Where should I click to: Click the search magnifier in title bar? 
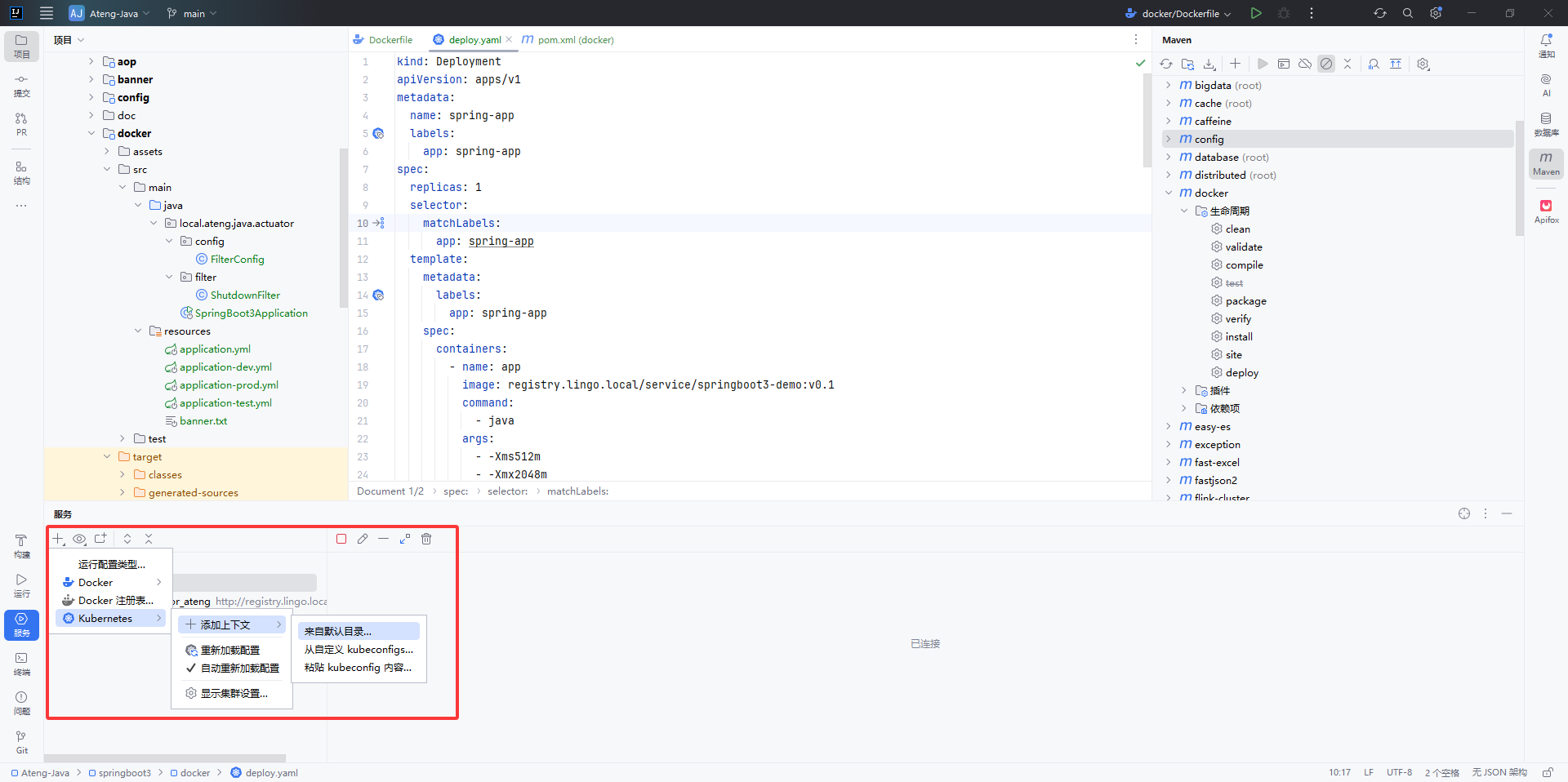1408,13
